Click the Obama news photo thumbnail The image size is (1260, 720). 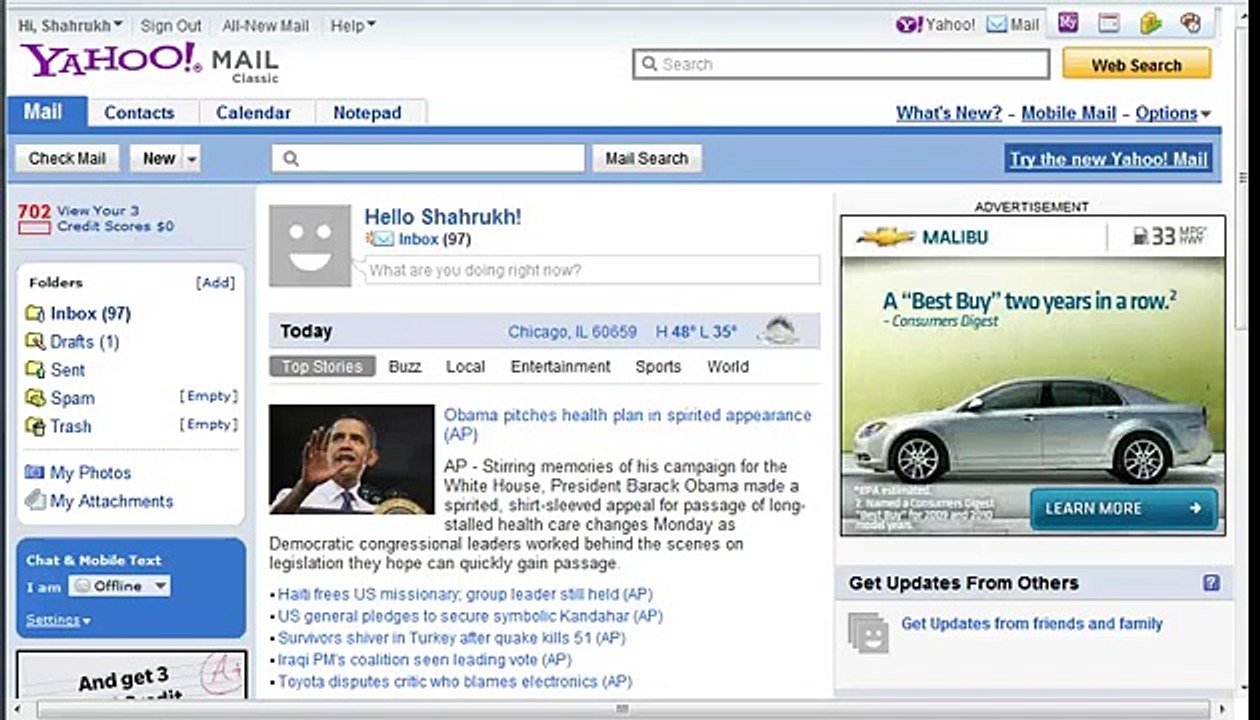[x=352, y=459]
